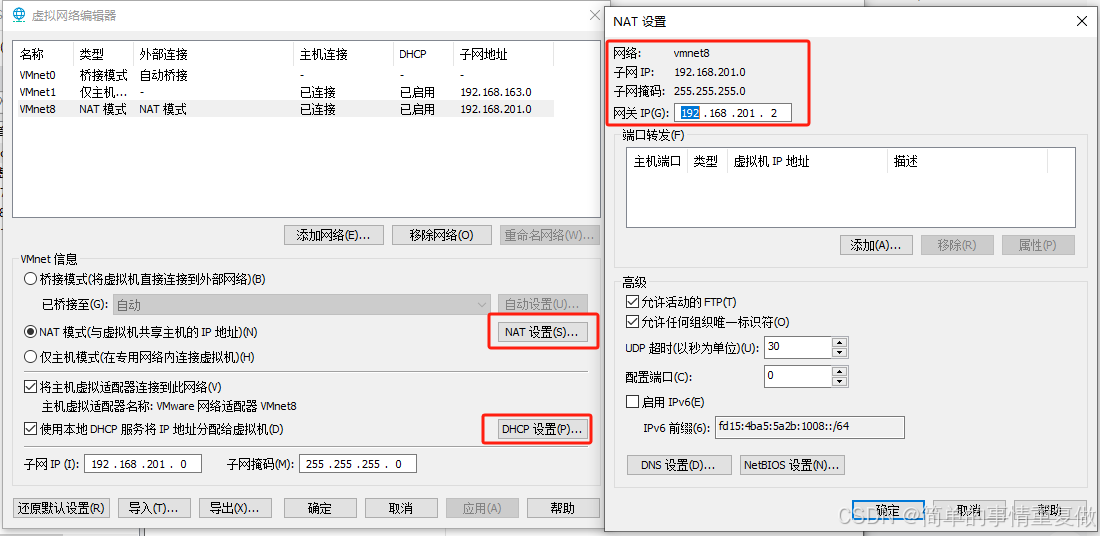1100x536 pixels.
Task: Decrease 配置端口 with down arrow
Action: tap(840, 381)
